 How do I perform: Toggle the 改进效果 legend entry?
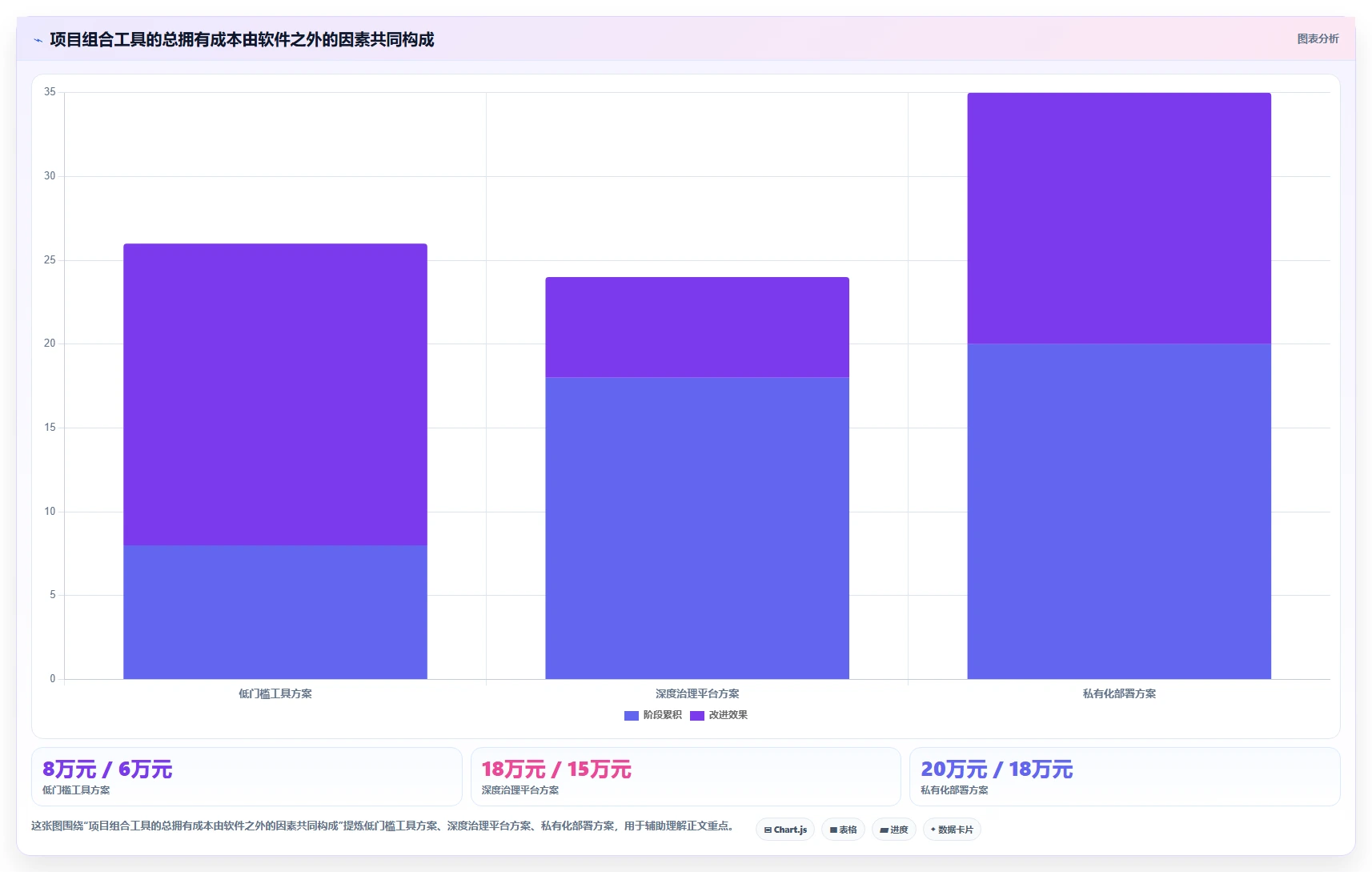click(x=719, y=715)
